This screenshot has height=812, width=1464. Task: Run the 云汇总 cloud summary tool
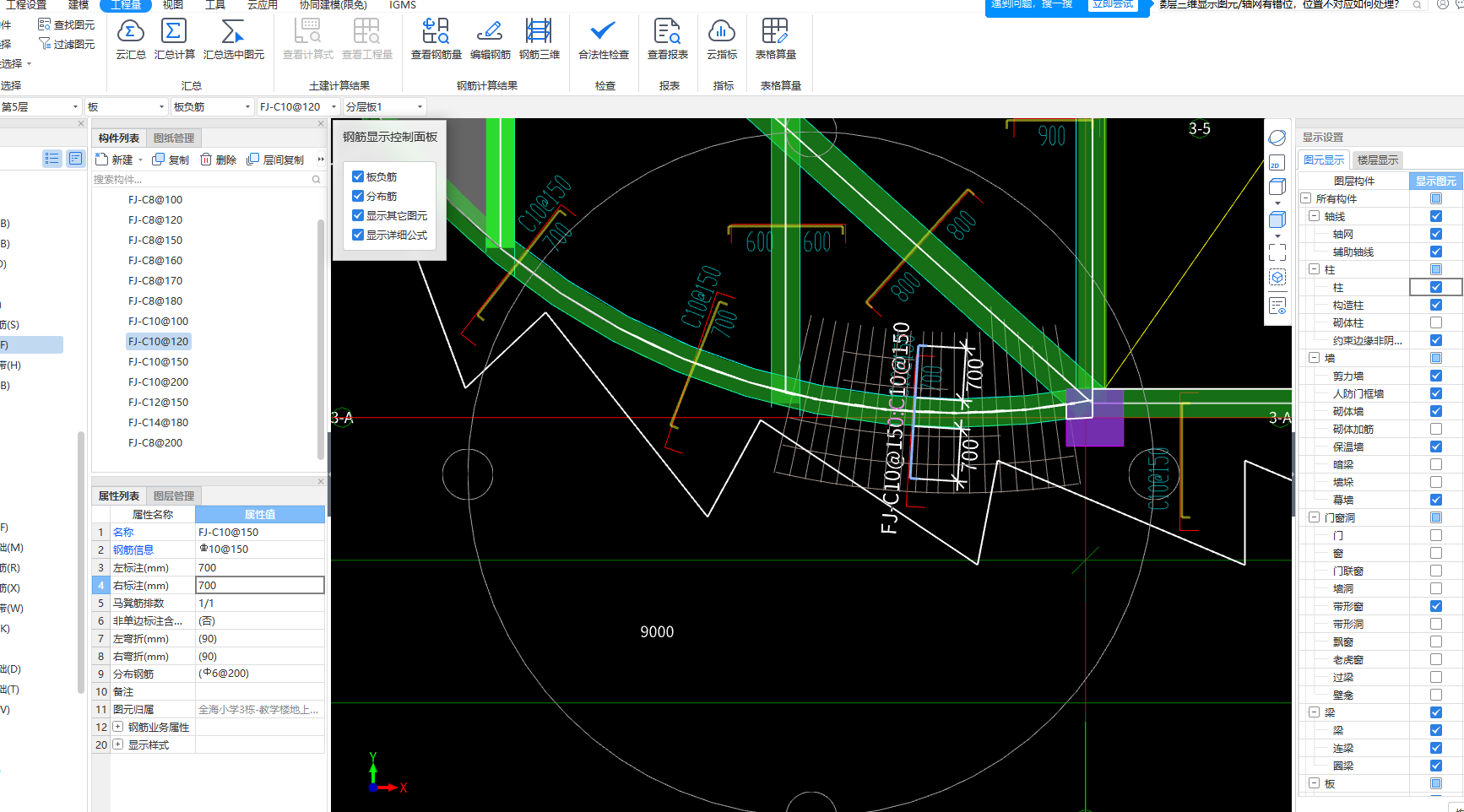coord(130,39)
